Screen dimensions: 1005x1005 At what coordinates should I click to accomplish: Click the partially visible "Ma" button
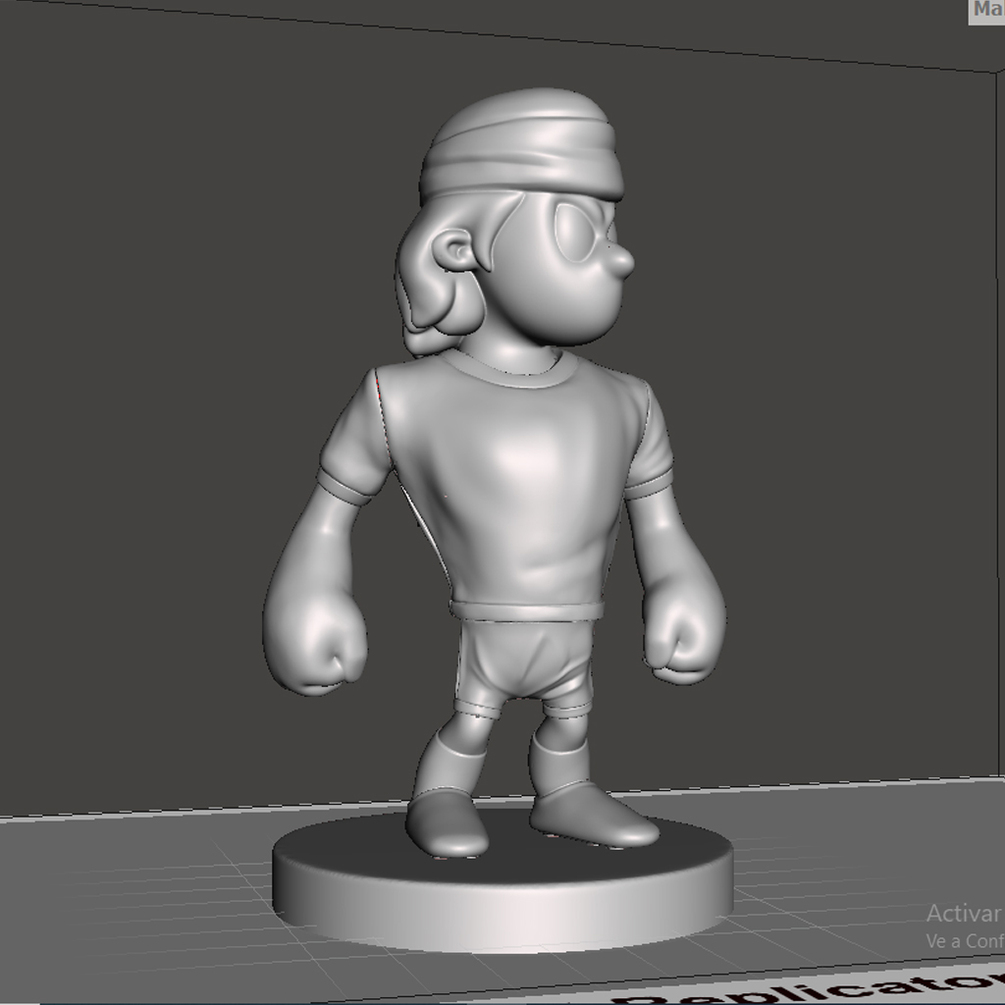pyautogui.click(x=987, y=11)
